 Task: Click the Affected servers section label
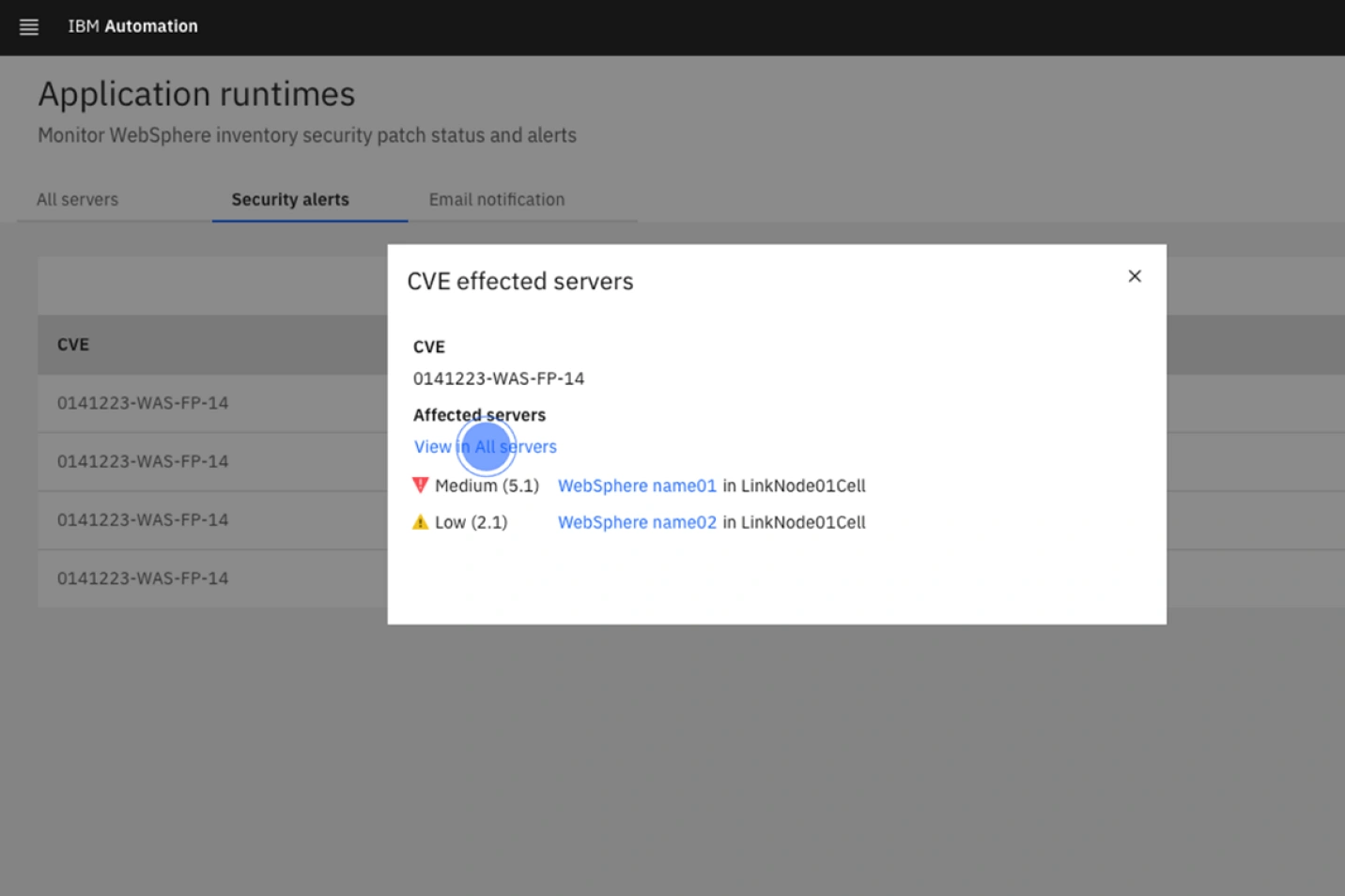pos(479,414)
